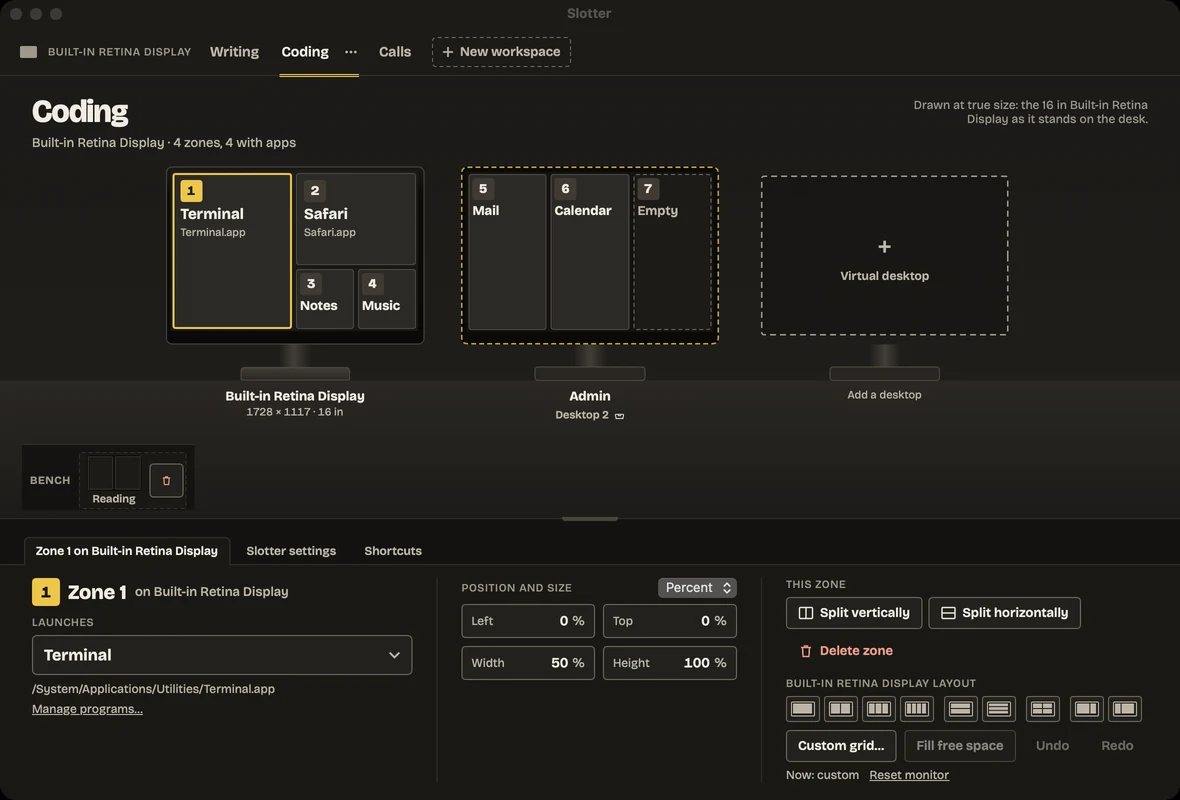Click the Reset monitor link
The image size is (1180, 800).
pos(909,775)
